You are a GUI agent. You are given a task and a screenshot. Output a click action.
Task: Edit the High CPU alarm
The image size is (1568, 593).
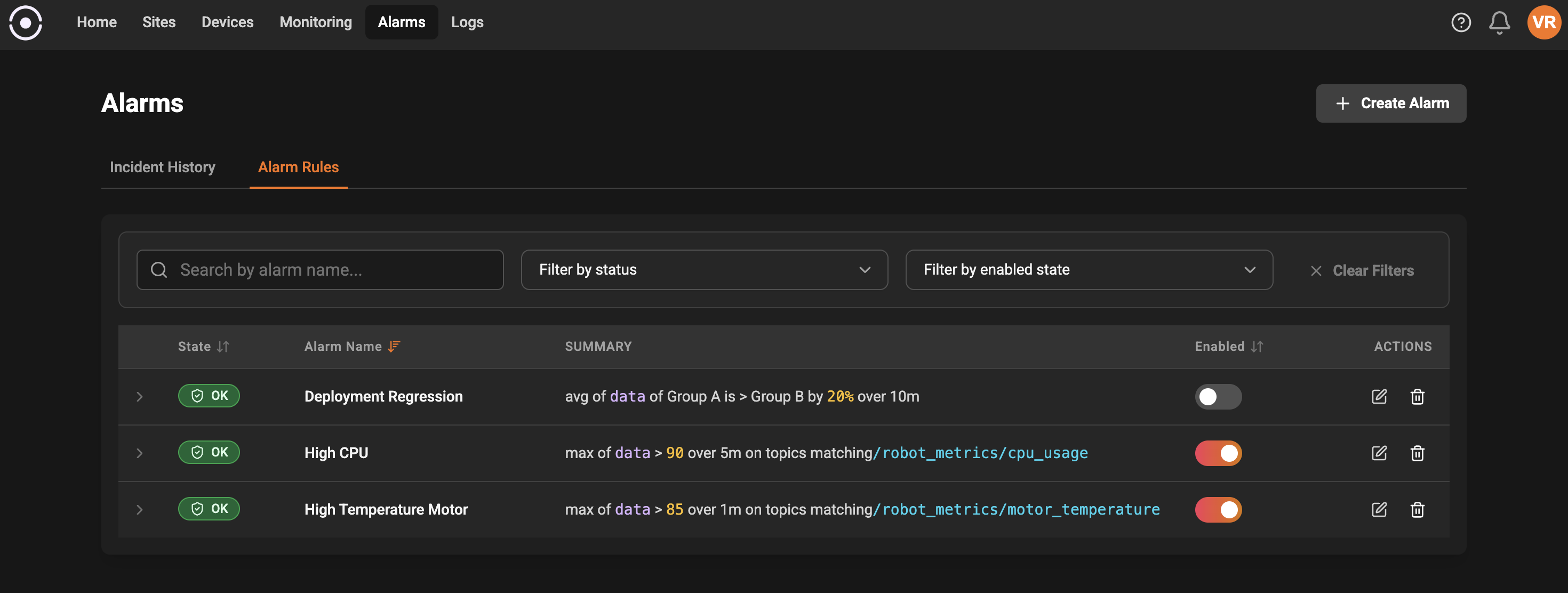click(1379, 453)
